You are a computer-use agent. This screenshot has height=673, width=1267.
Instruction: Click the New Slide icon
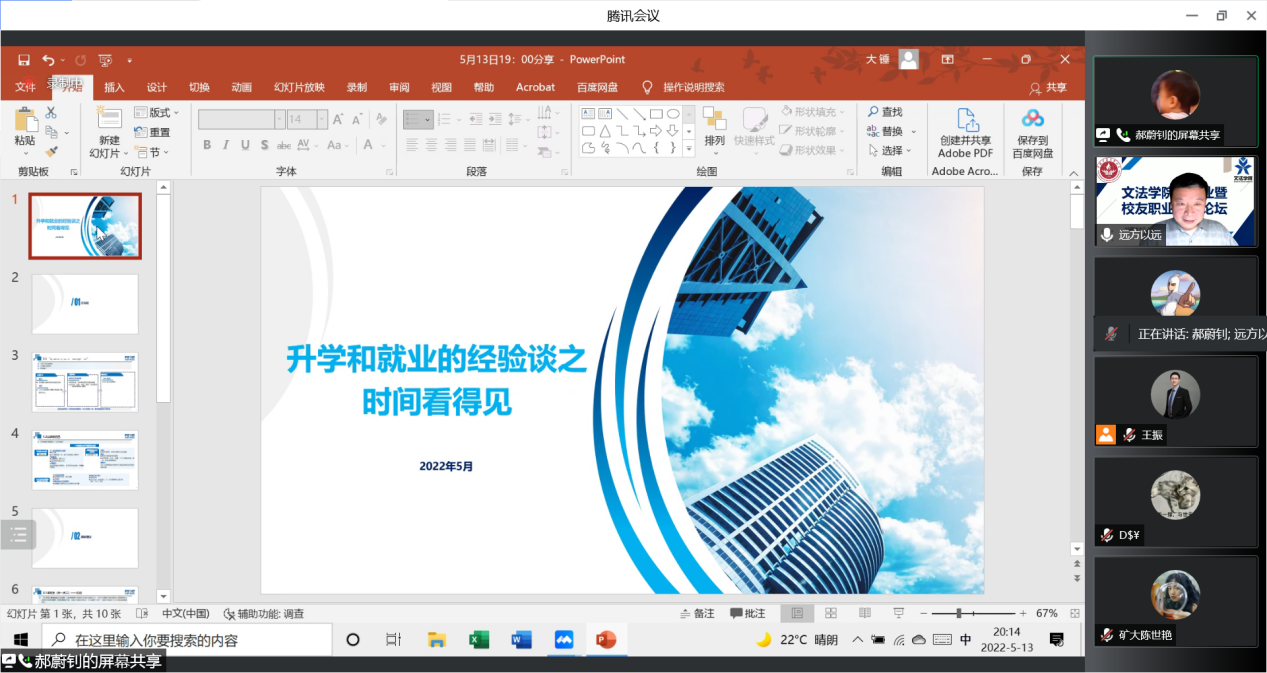[108, 119]
